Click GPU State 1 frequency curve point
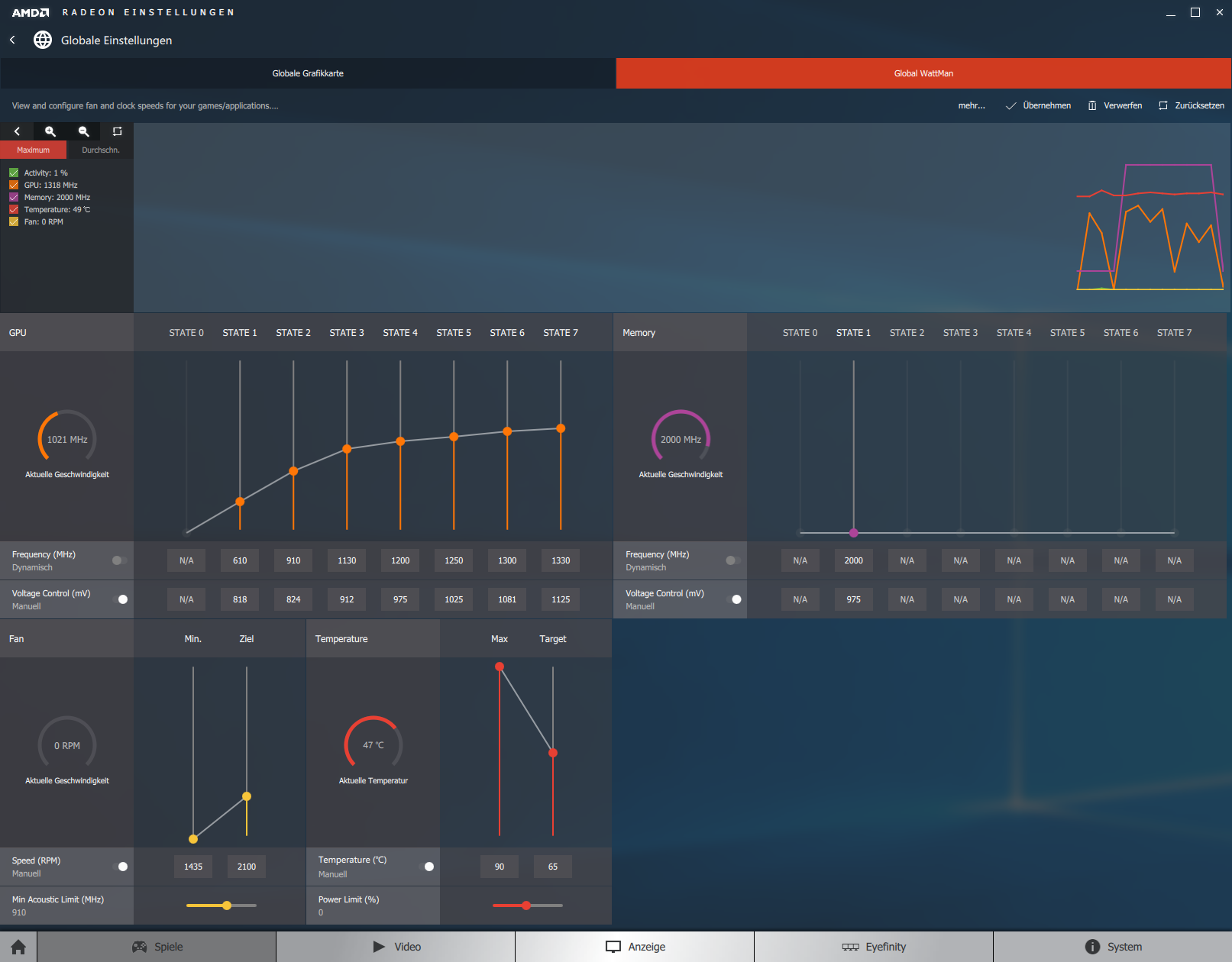Screen dimensions: 1232x962 [x=240, y=502]
